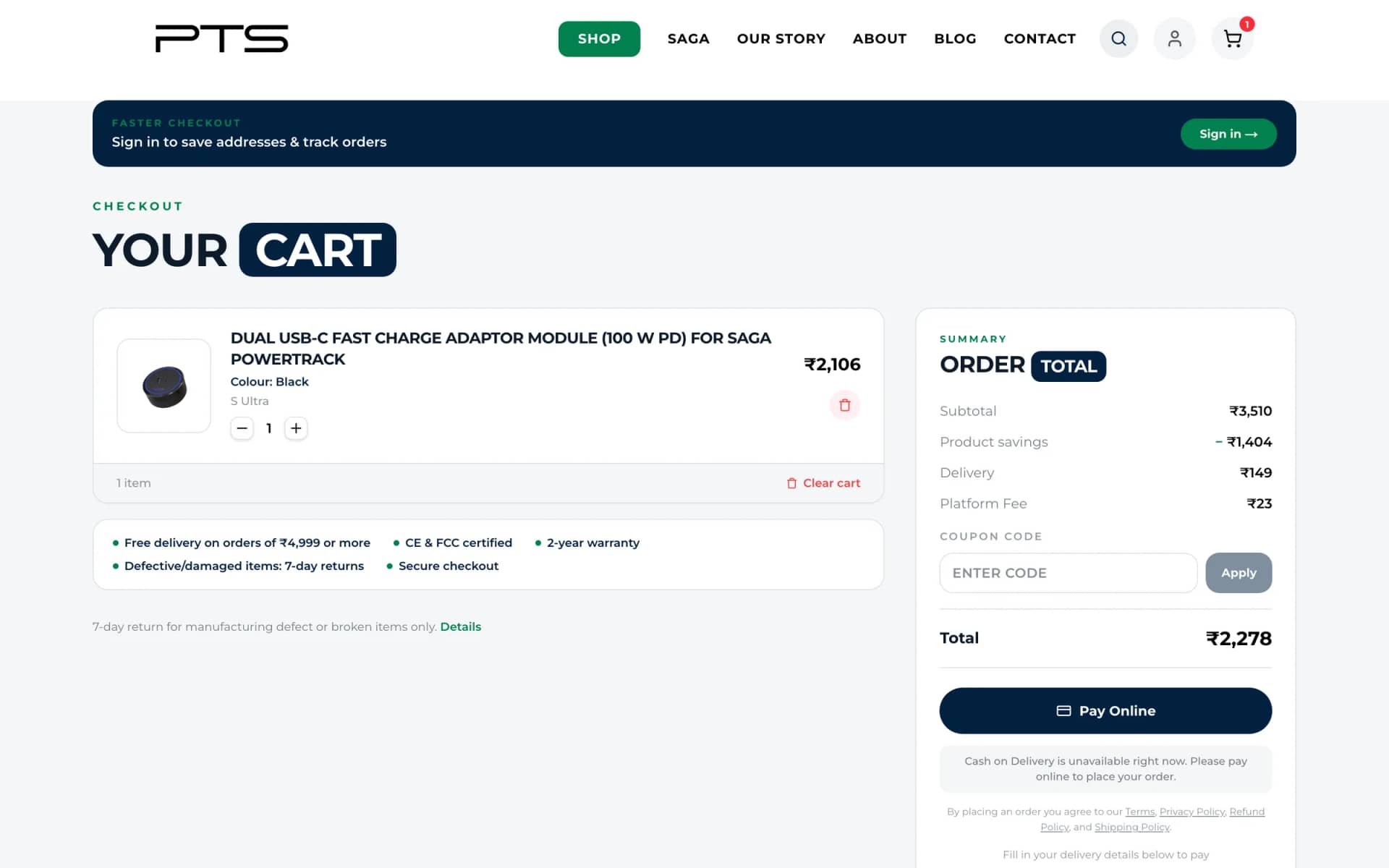Click the Dual USB-C adaptor product title
The image size is (1389, 868).
501,349
